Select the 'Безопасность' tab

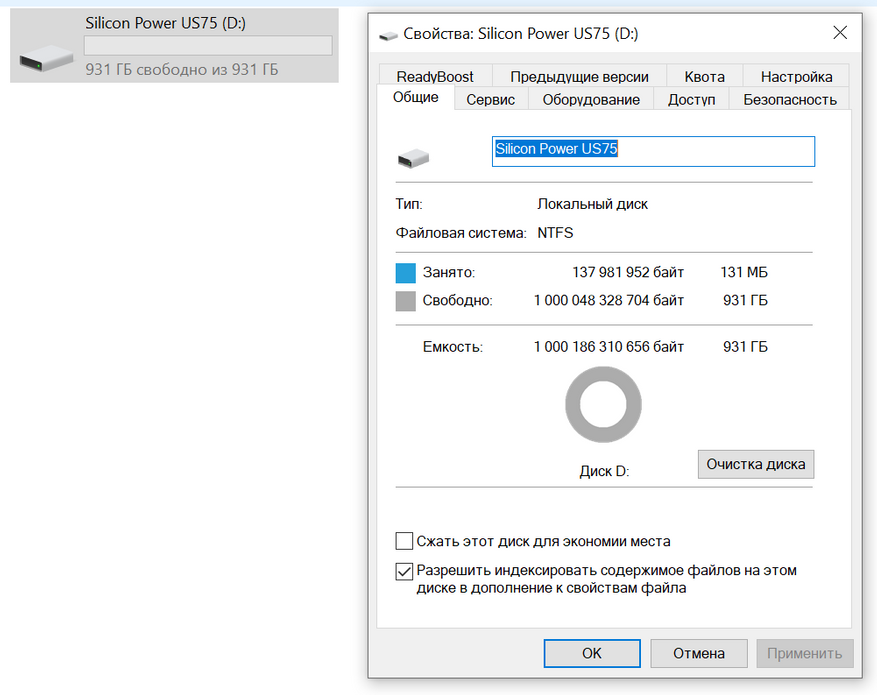pyautogui.click(x=789, y=99)
